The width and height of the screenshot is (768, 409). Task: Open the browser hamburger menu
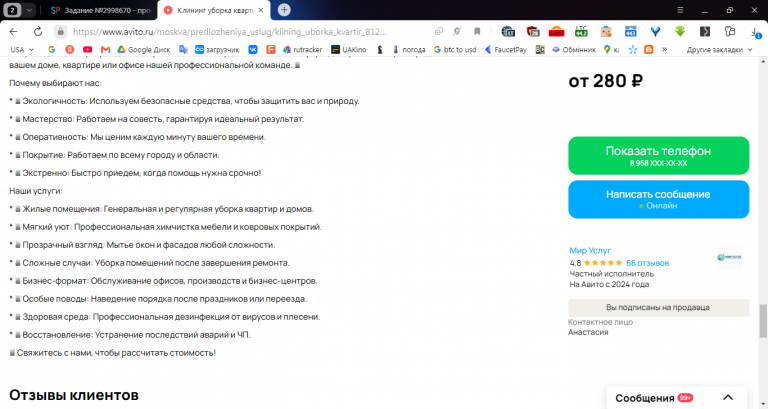[x=680, y=10]
